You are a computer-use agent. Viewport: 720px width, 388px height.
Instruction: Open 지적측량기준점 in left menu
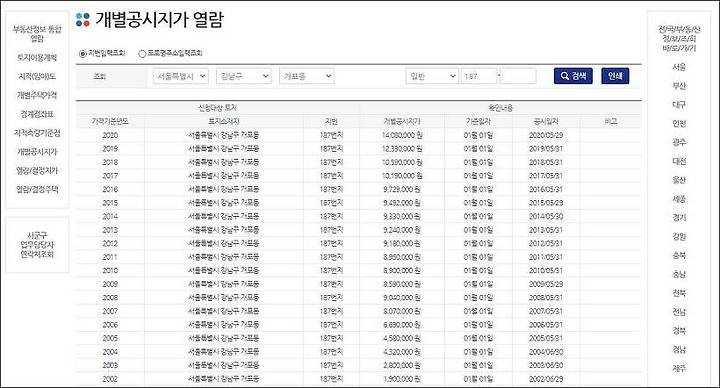[37, 133]
